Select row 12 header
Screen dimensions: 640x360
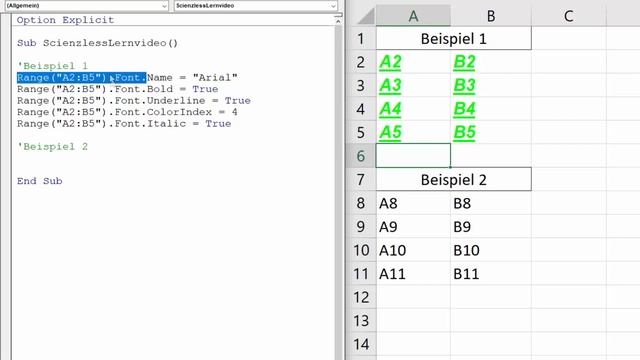(x=361, y=297)
